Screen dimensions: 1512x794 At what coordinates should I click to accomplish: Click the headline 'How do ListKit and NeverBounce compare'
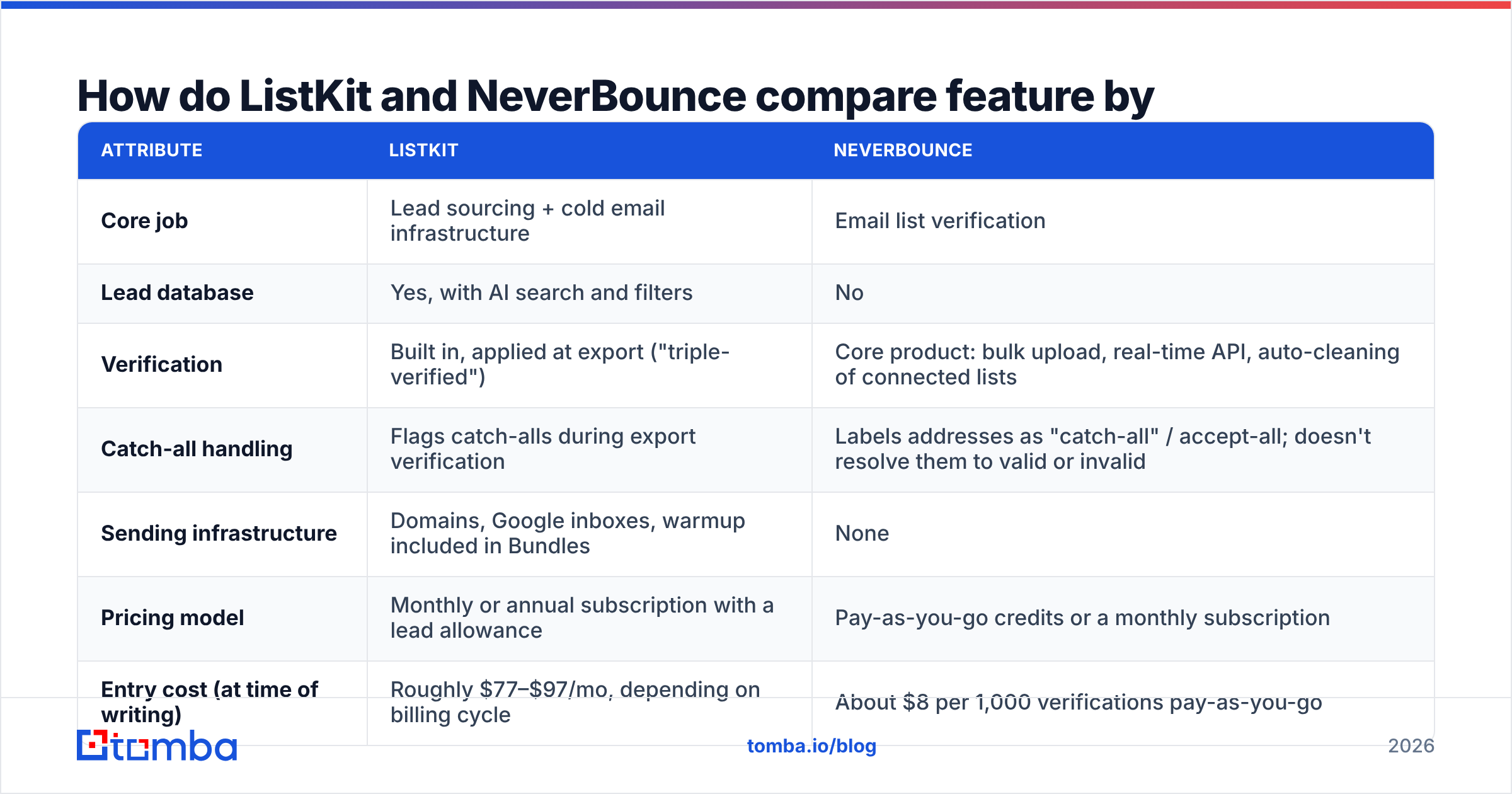click(615, 96)
